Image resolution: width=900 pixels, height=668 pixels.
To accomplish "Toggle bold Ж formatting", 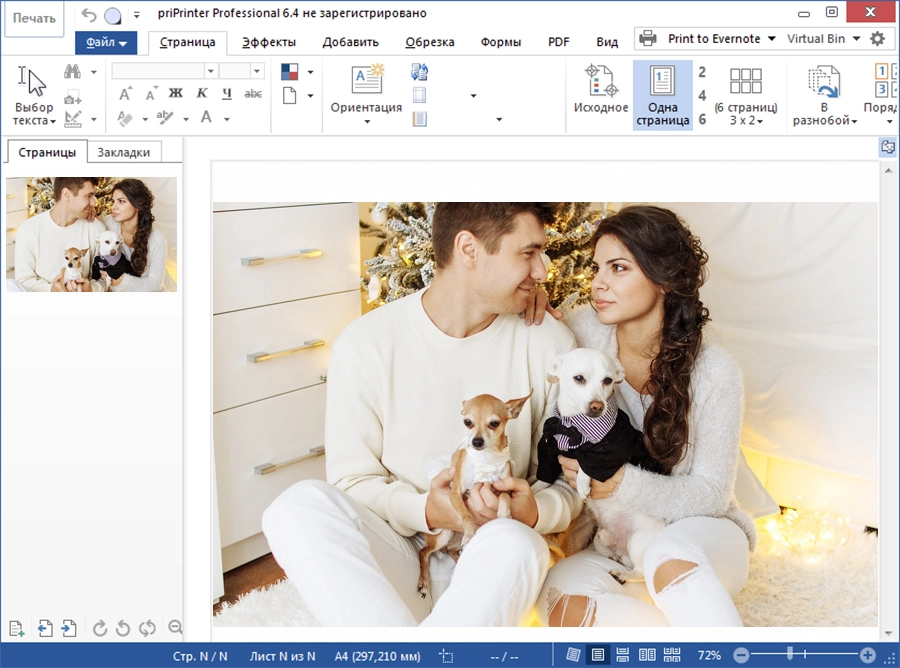I will [x=176, y=93].
